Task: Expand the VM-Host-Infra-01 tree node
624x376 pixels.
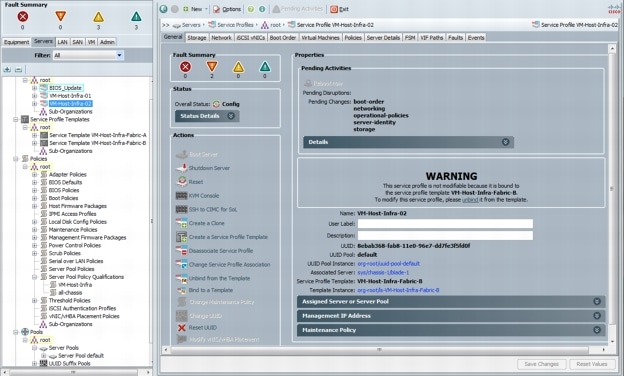Action: pyautogui.click(x=35, y=96)
